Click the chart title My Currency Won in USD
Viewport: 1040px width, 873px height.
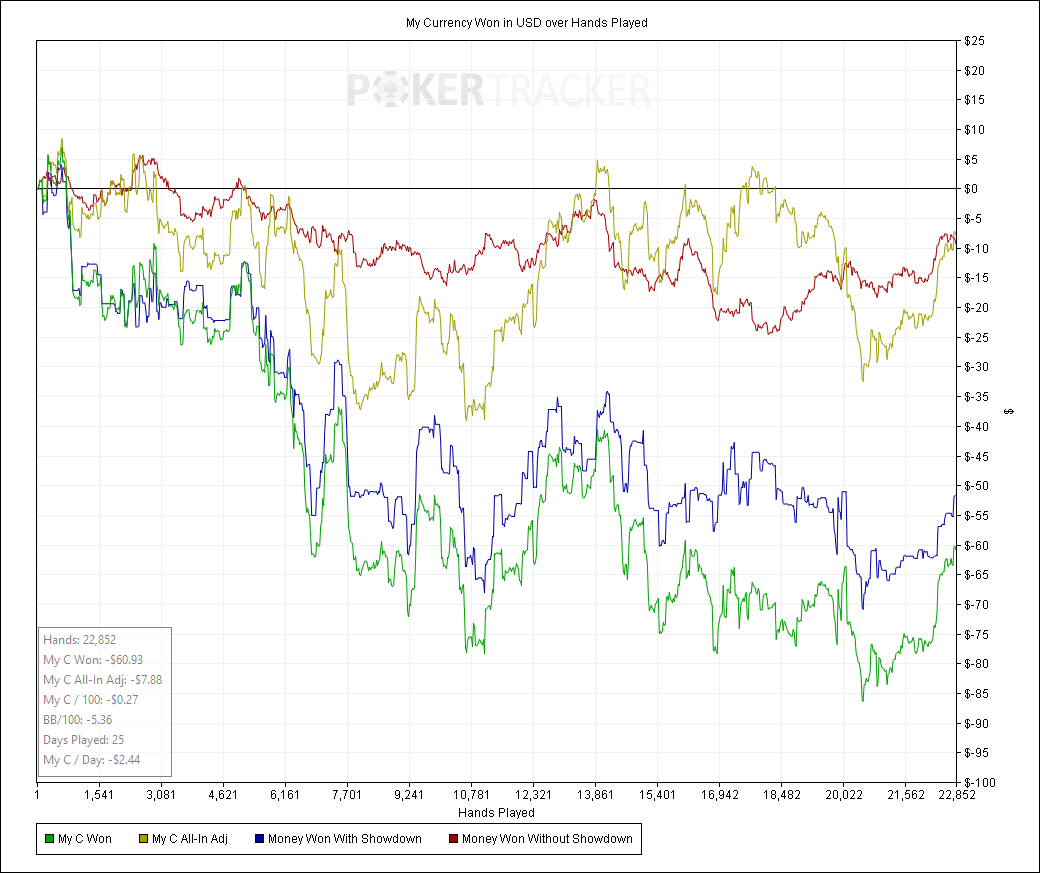pos(527,23)
